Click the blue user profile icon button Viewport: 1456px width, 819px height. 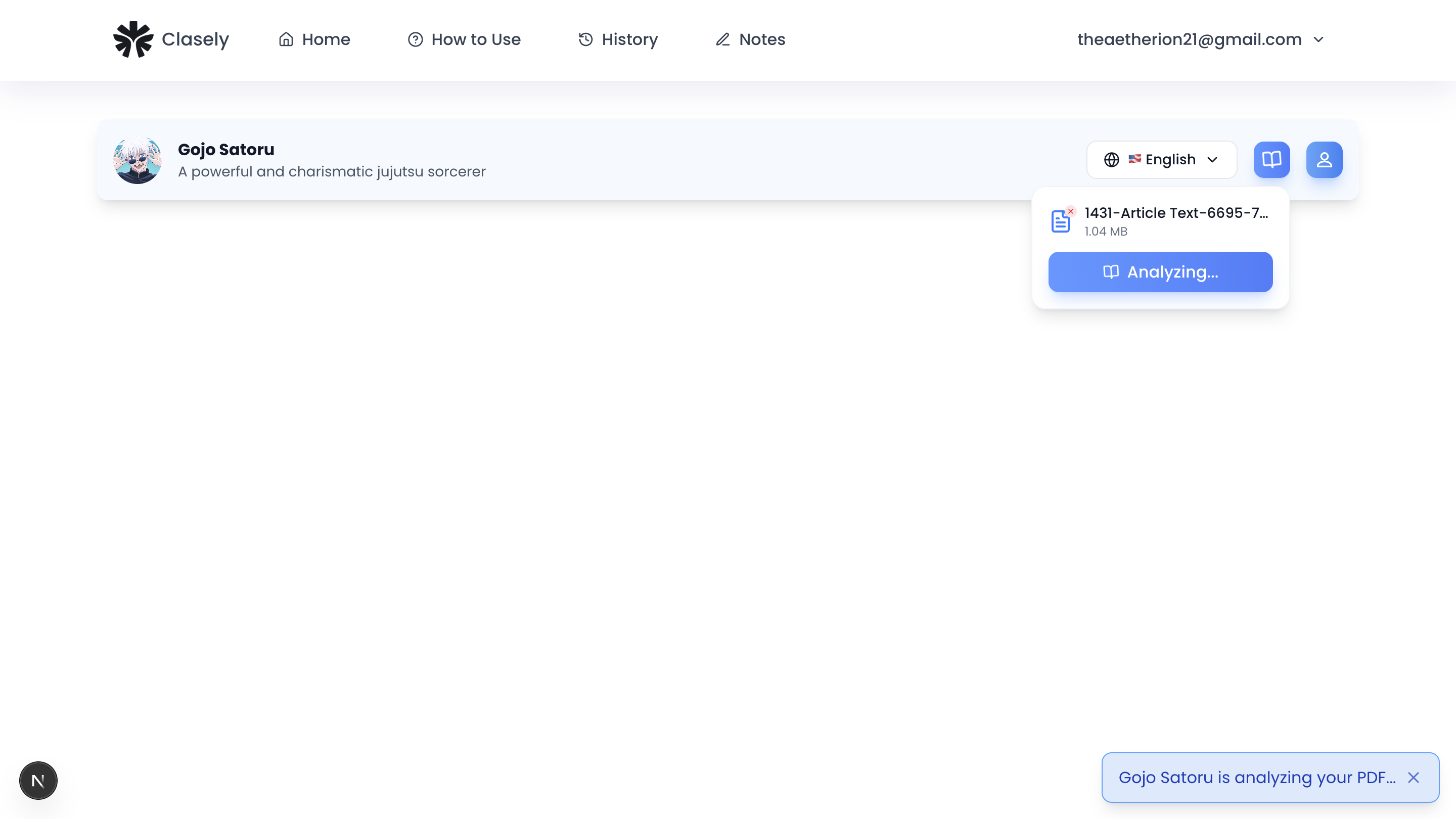pyautogui.click(x=1325, y=160)
